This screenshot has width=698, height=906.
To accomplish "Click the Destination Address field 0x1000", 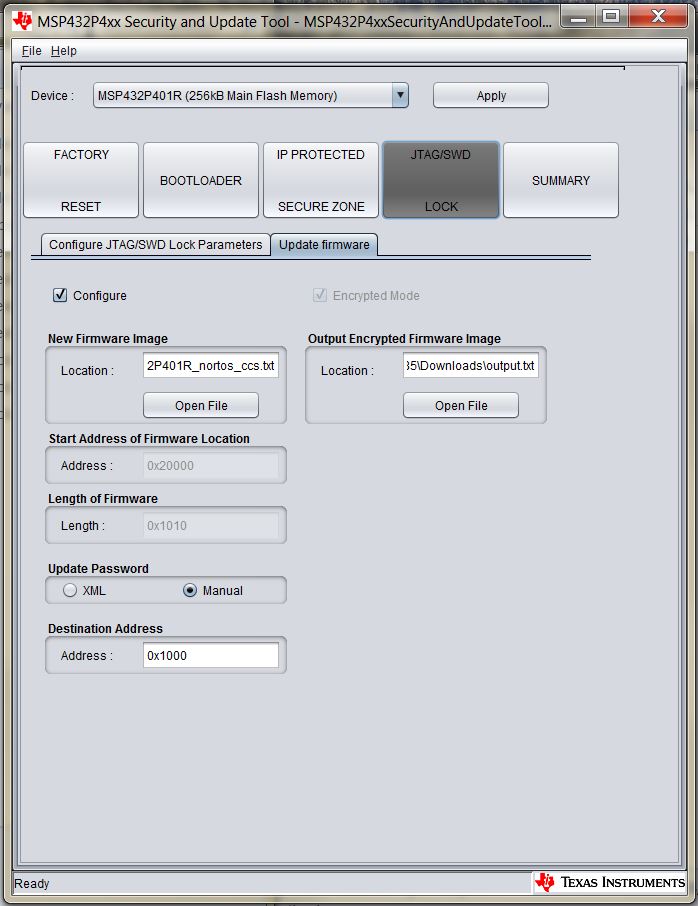I will 211,655.
